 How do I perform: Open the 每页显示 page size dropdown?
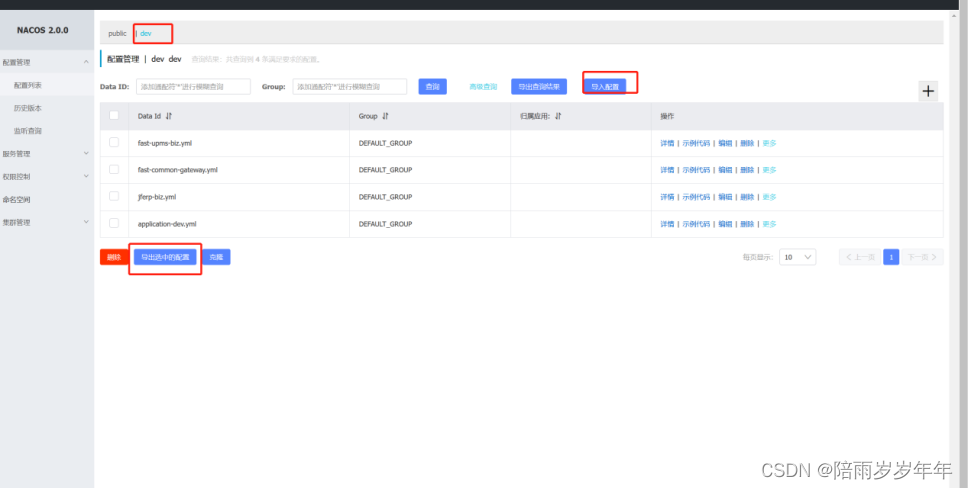tap(797, 257)
